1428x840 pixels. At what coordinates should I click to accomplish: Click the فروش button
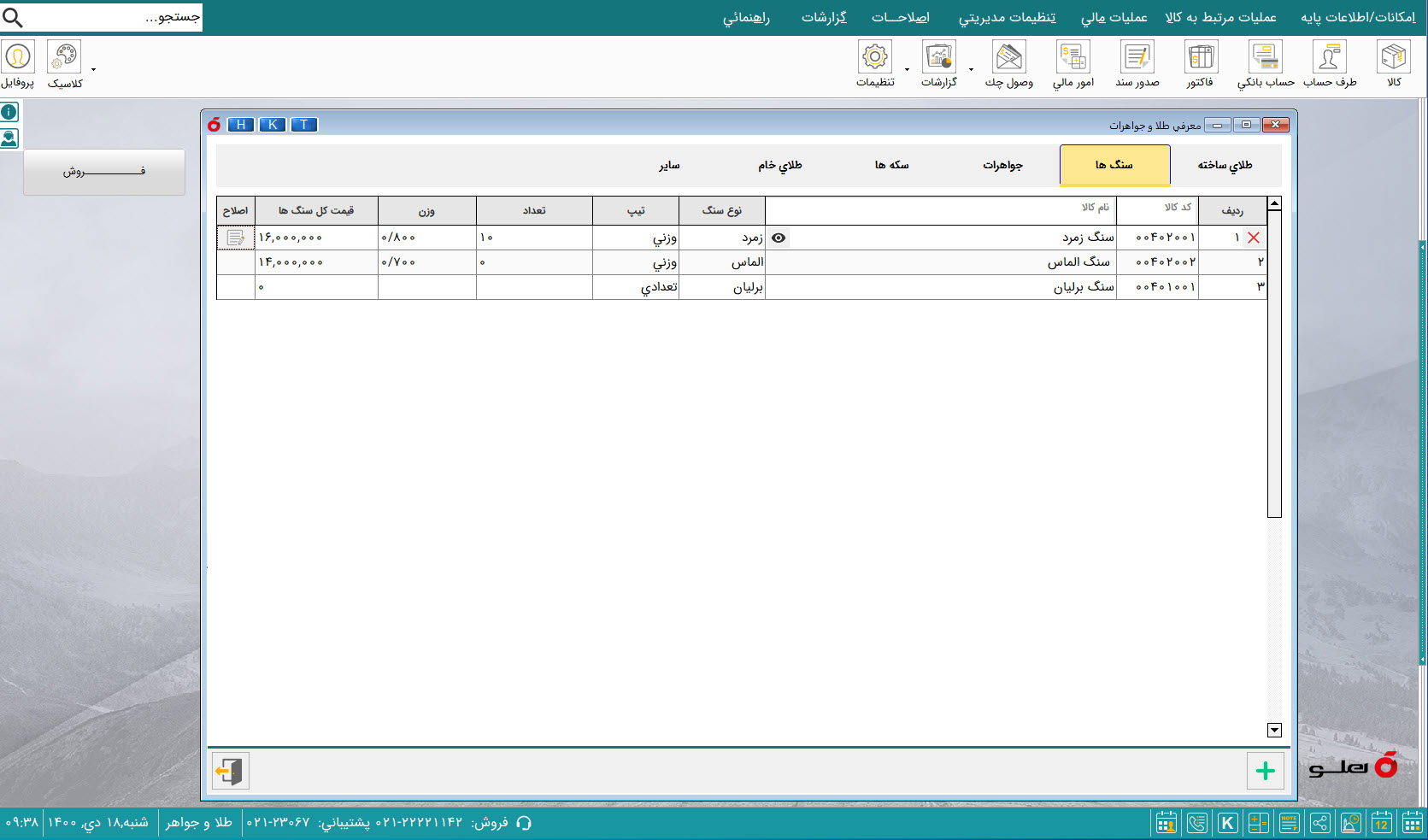pyautogui.click(x=103, y=172)
